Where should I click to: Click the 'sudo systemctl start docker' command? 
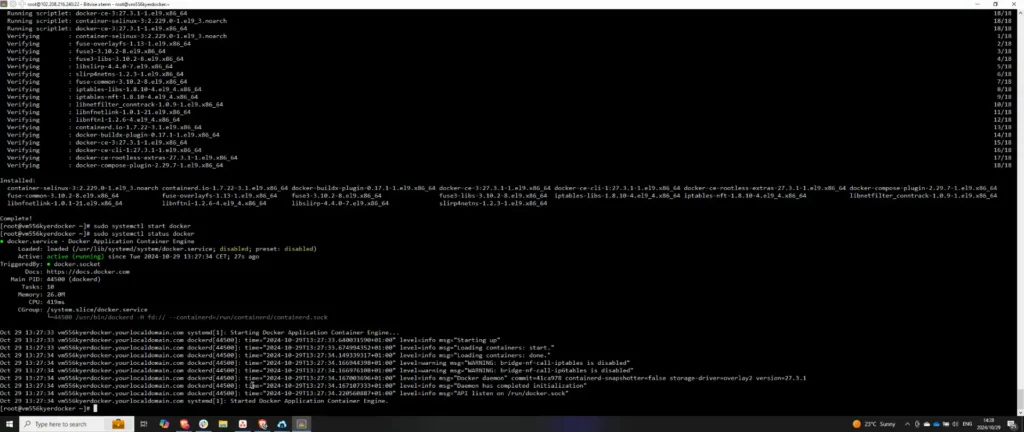[x=142, y=226]
